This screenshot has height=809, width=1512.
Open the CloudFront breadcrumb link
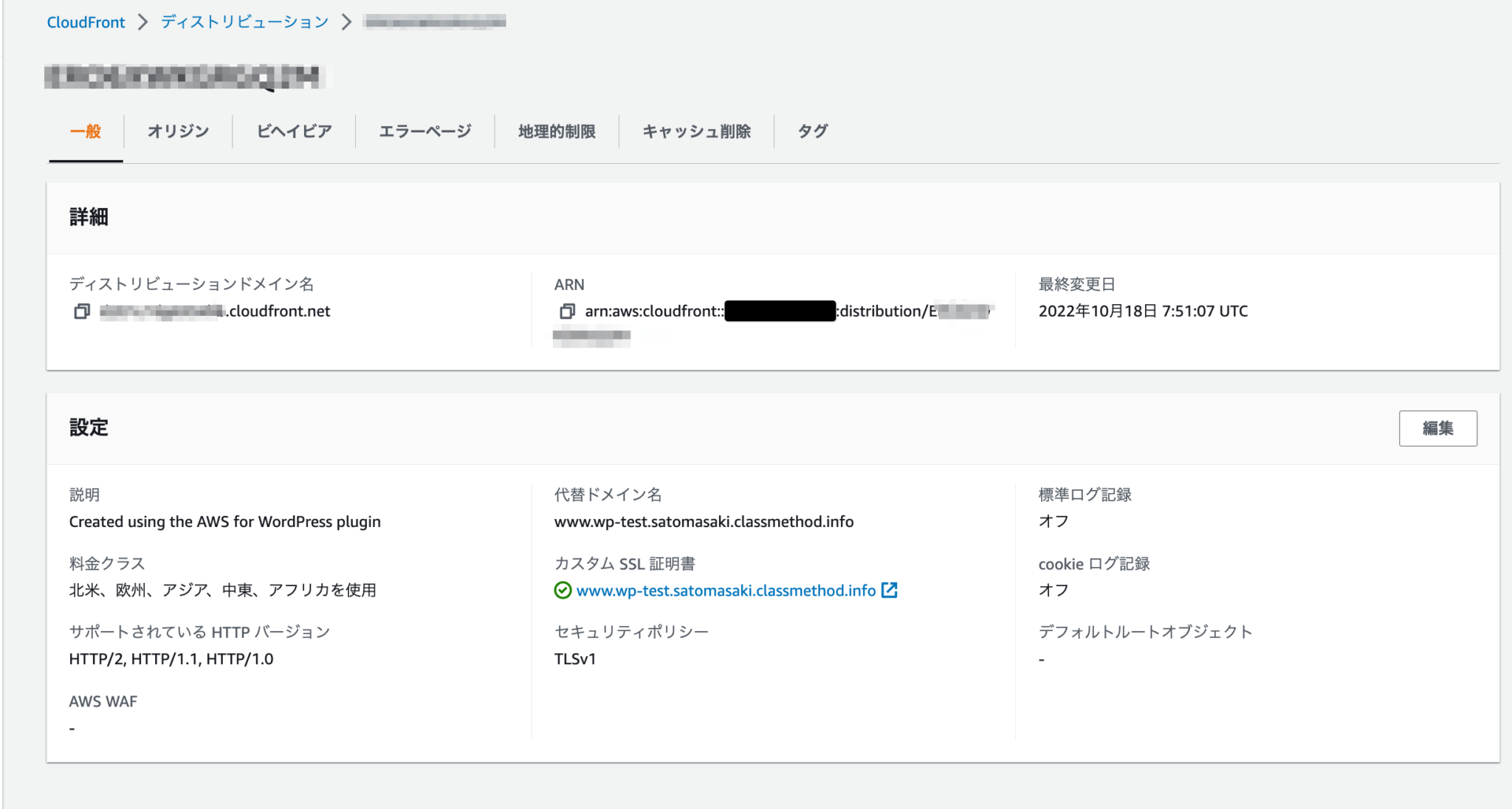tap(86, 21)
